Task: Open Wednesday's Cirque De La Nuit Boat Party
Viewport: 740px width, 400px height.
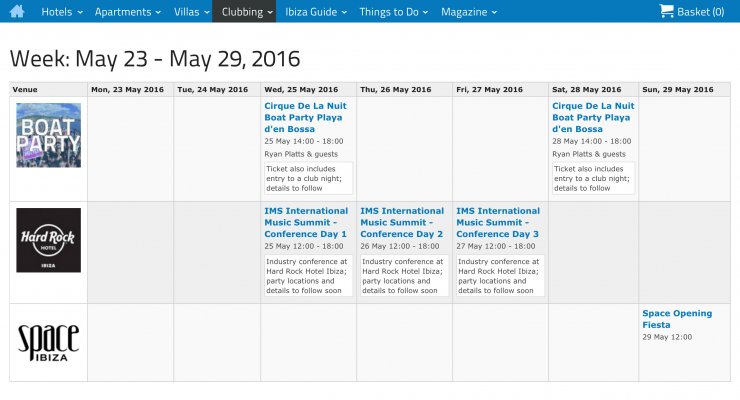Action: tap(306, 116)
